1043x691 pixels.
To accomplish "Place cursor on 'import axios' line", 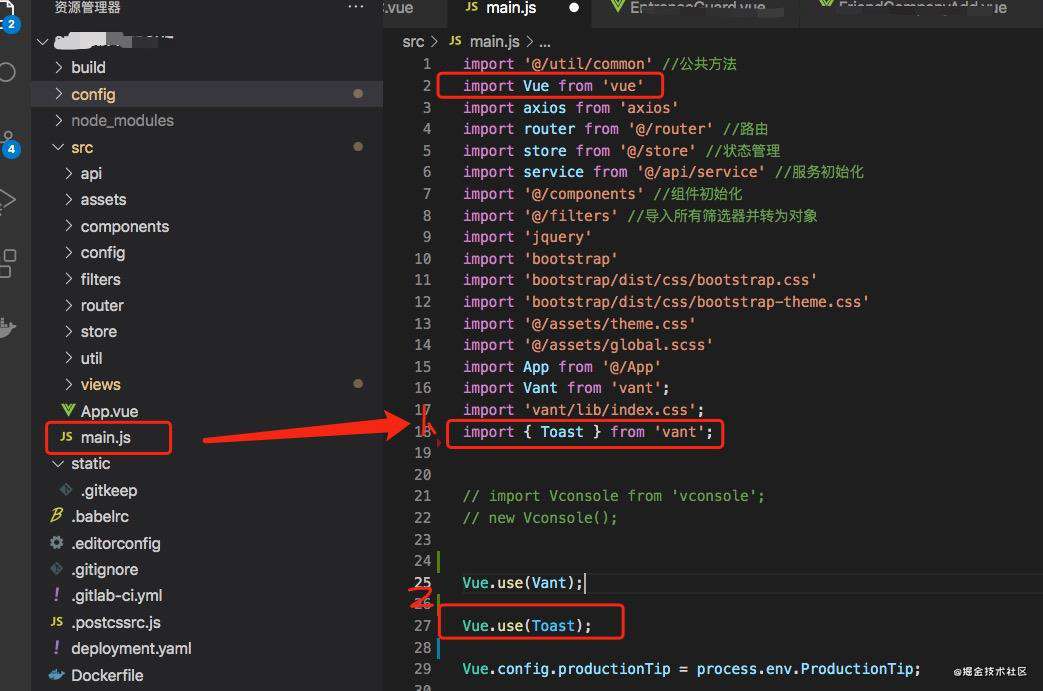I will pyautogui.click(x=571, y=108).
